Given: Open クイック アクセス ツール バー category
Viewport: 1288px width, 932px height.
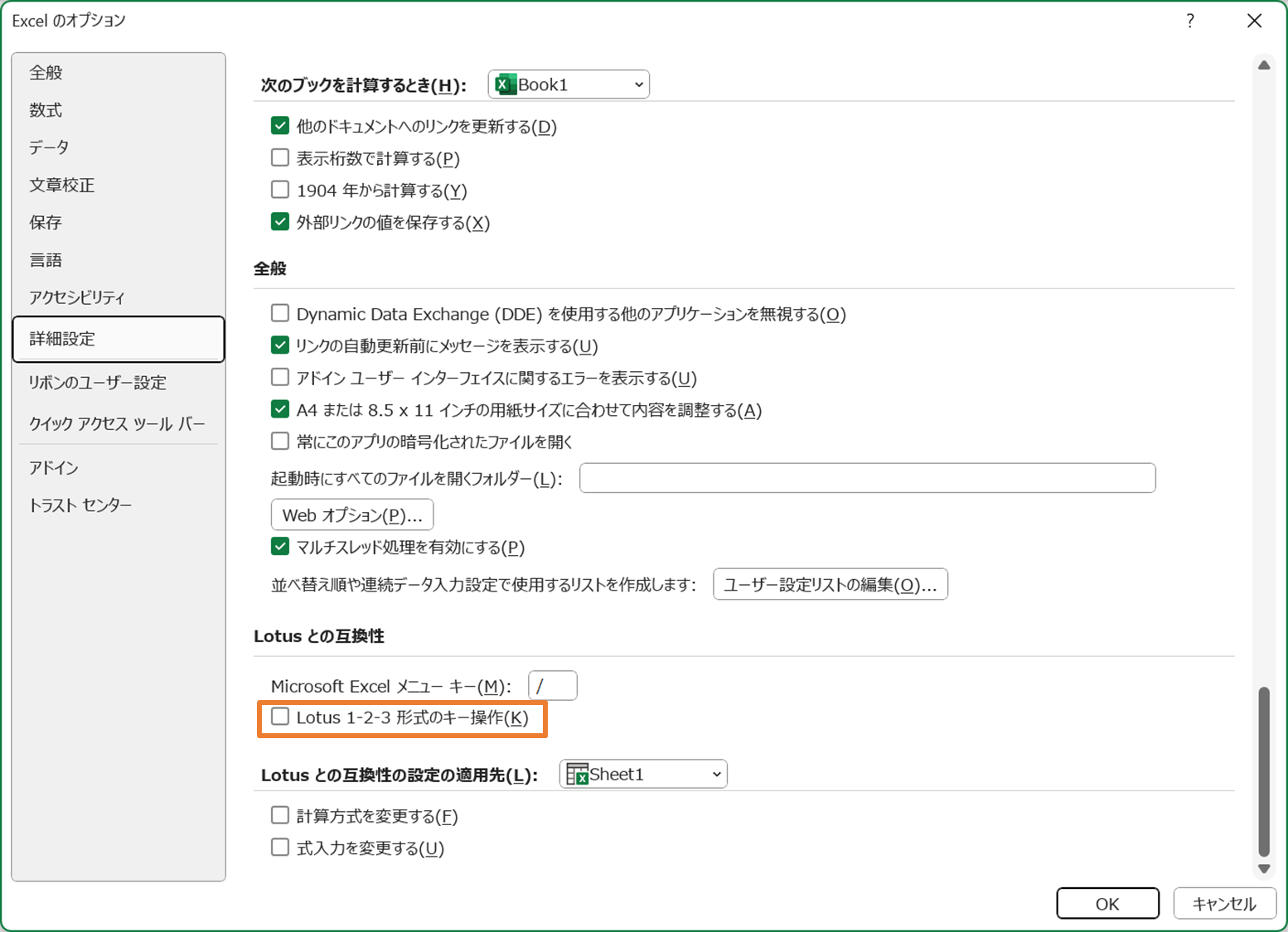Looking at the screenshot, I should [x=119, y=424].
